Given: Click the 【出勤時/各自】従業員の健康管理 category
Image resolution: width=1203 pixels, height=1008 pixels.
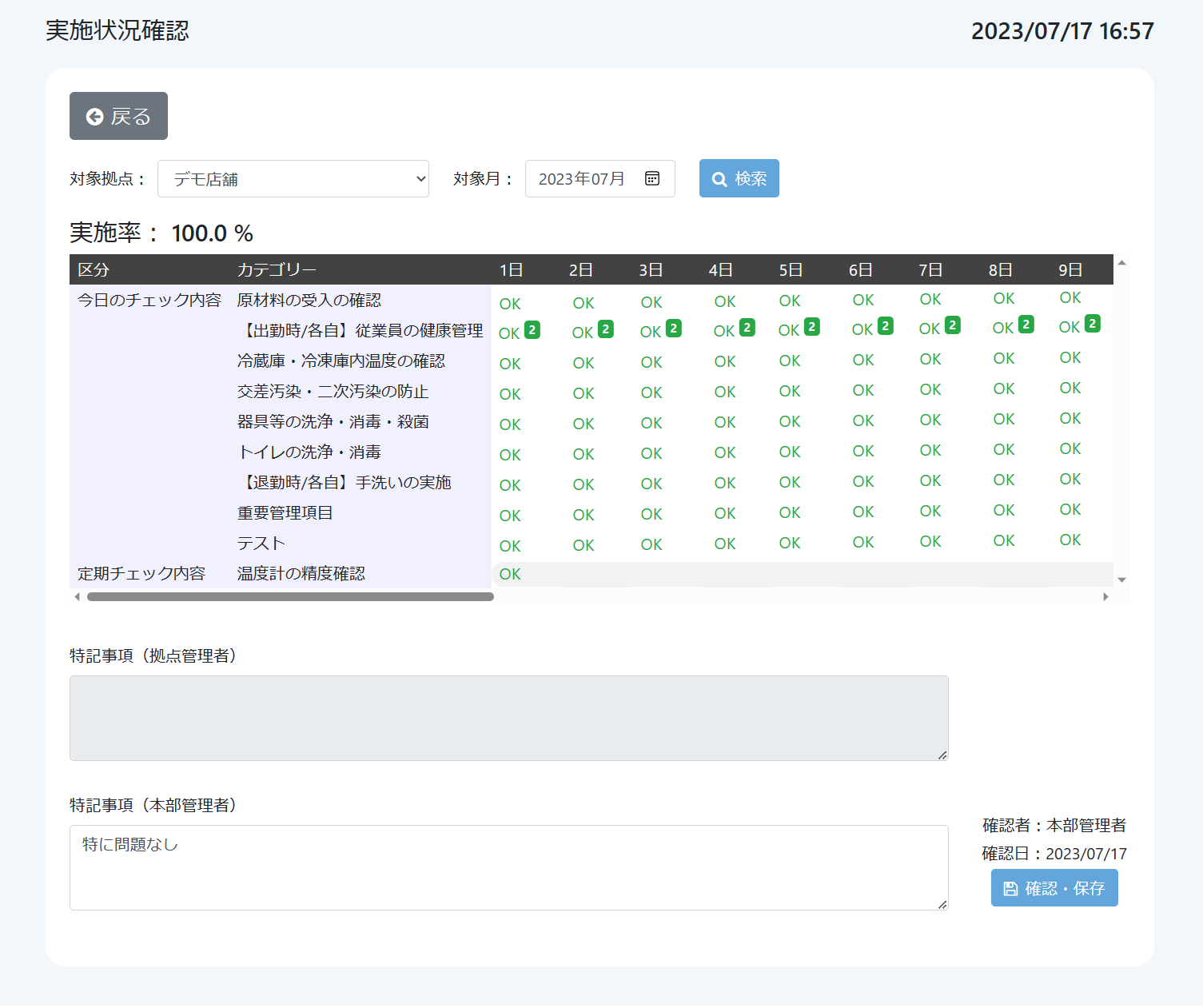Looking at the screenshot, I should (361, 330).
